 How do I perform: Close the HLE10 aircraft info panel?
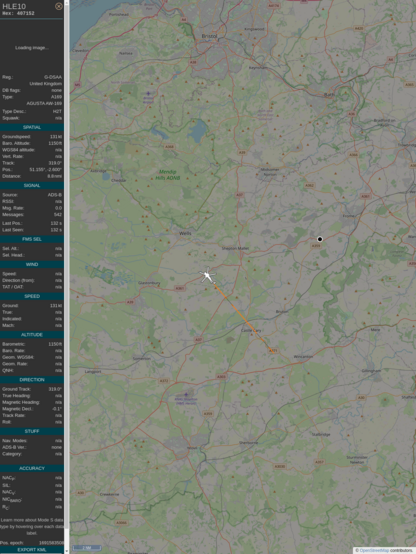[59, 6]
